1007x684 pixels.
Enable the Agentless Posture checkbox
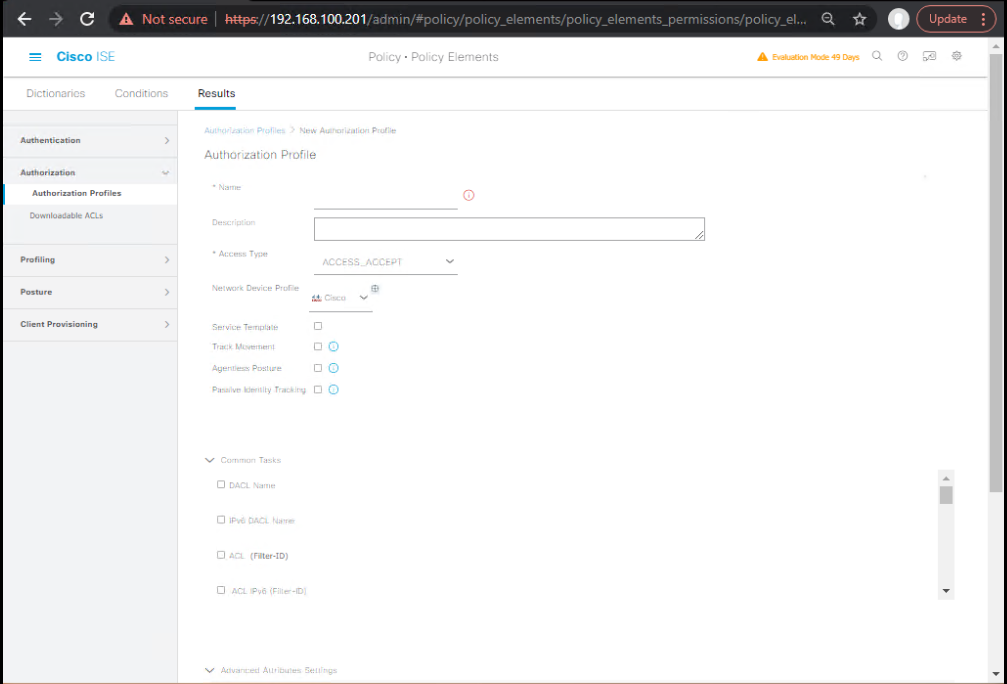pos(318,368)
